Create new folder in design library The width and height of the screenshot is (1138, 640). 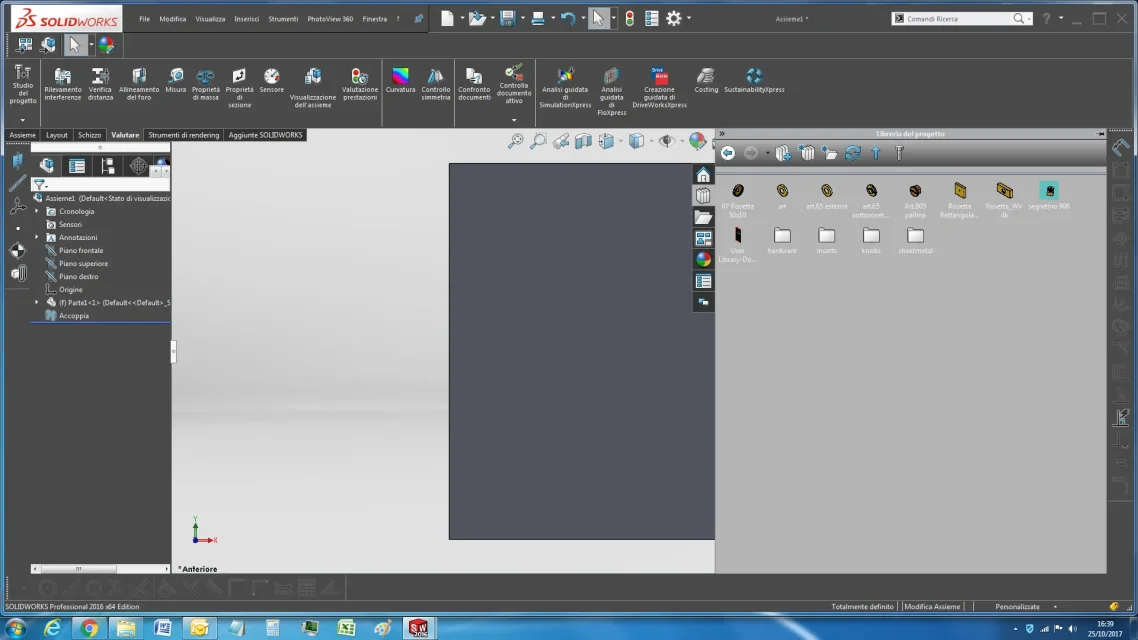(830, 153)
